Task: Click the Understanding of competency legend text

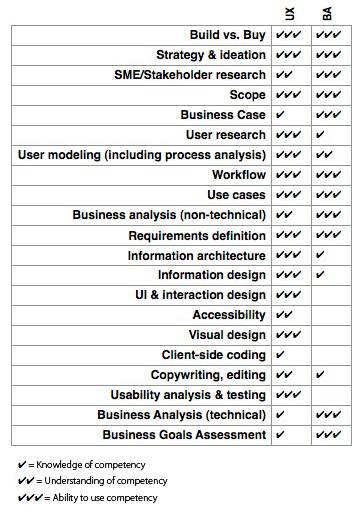Action: pyautogui.click(x=106, y=481)
